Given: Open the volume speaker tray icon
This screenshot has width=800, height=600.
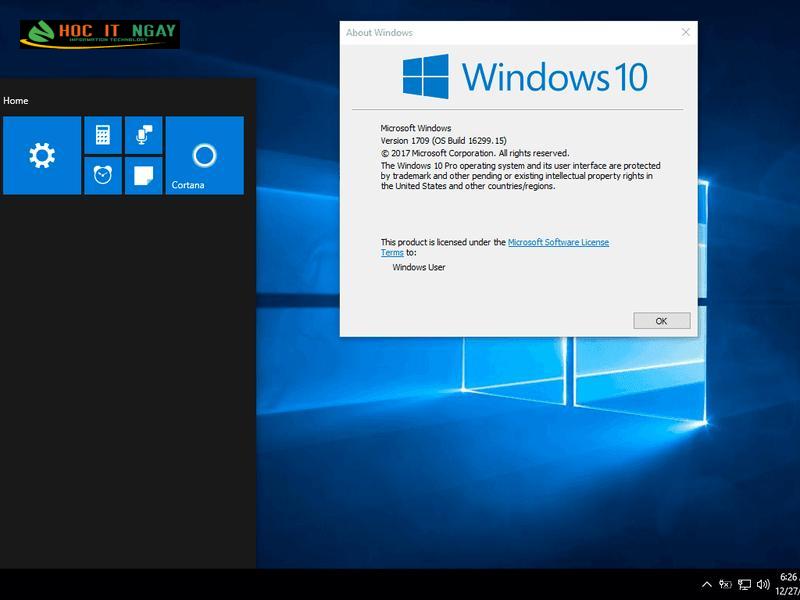Looking at the screenshot, I should [763, 585].
